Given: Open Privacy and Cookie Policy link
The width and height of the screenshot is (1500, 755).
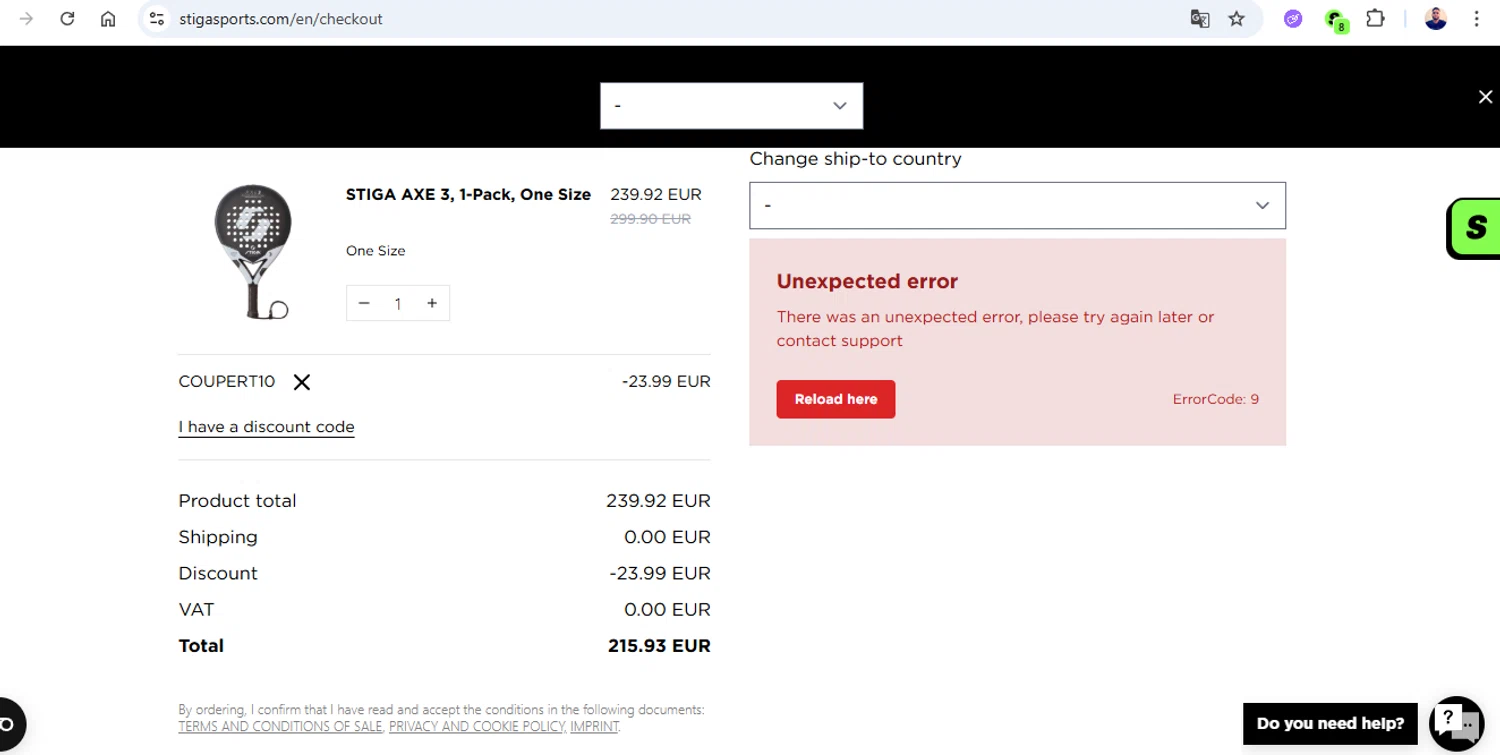Looking at the screenshot, I should point(477,727).
